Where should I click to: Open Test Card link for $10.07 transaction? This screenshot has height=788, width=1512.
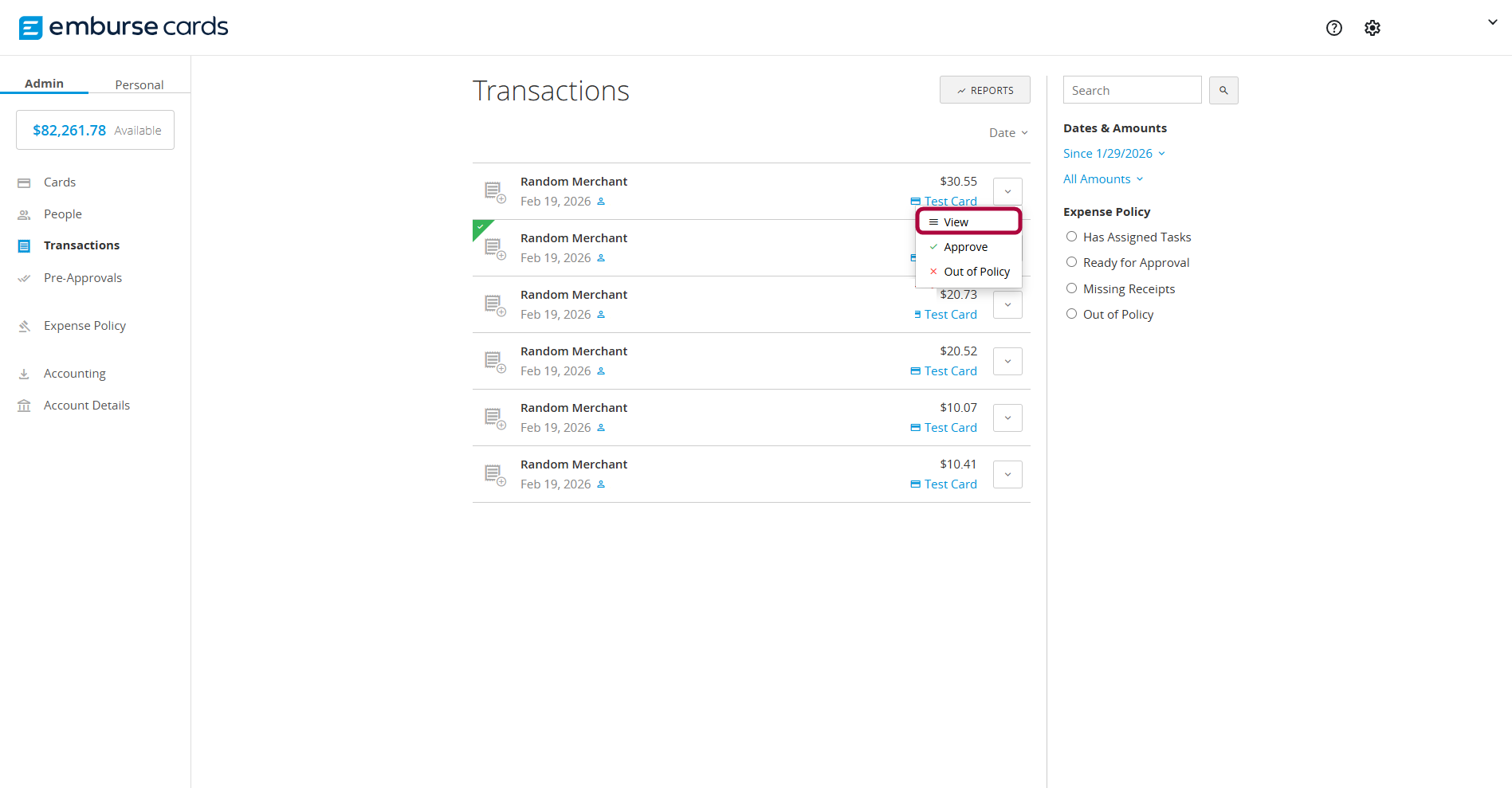(x=950, y=428)
